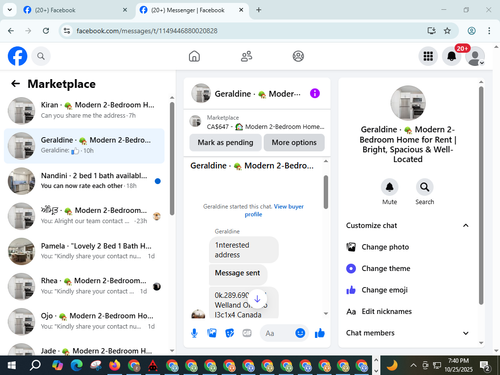This screenshot has height=375, width=500.
Task: Open Geraldine's conversation in list
Action: (x=84, y=146)
